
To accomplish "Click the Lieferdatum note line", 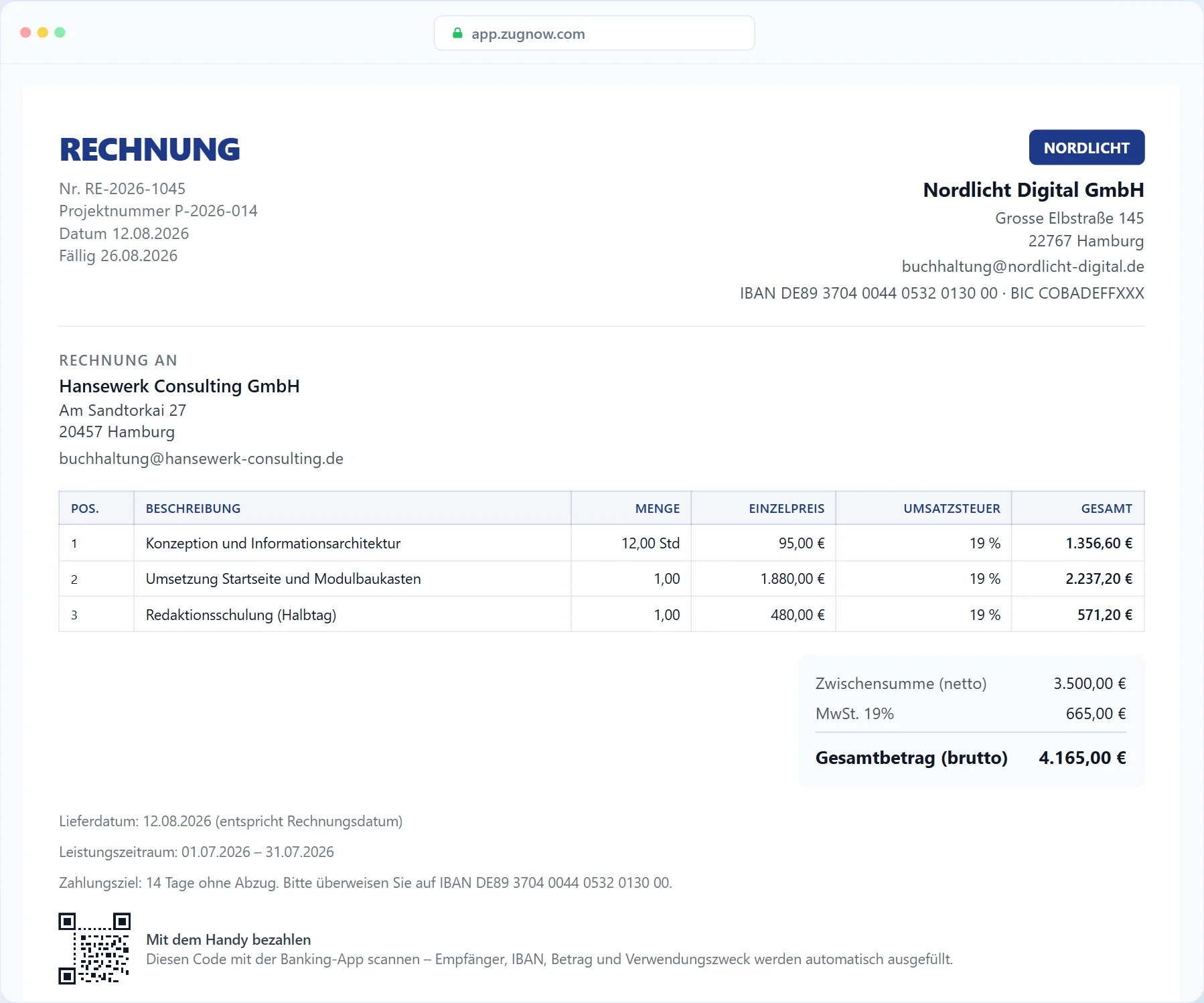I will pos(231,822).
